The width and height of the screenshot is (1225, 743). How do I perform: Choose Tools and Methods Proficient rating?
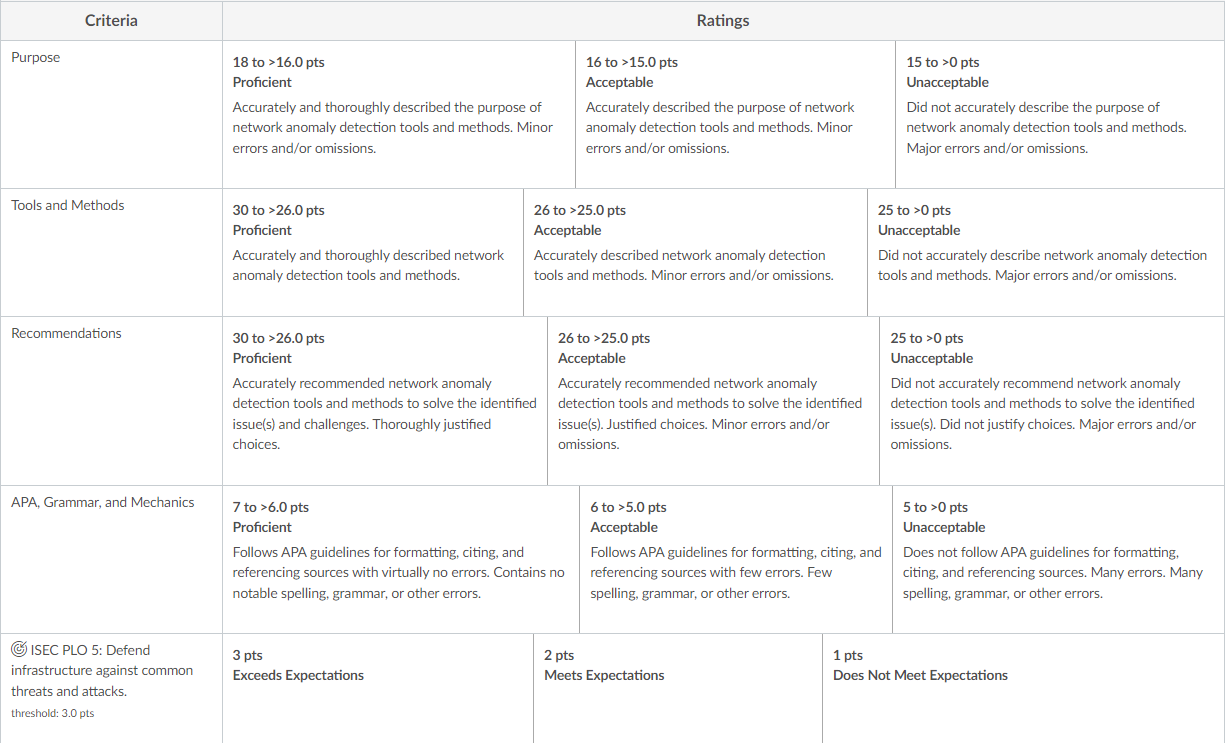click(x=373, y=253)
